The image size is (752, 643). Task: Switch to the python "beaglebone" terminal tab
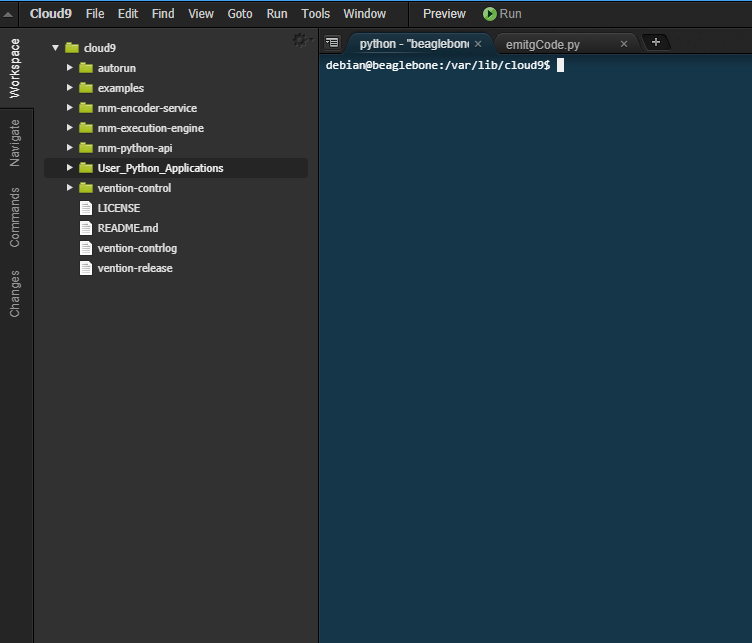pyautogui.click(x=414, y=44)
